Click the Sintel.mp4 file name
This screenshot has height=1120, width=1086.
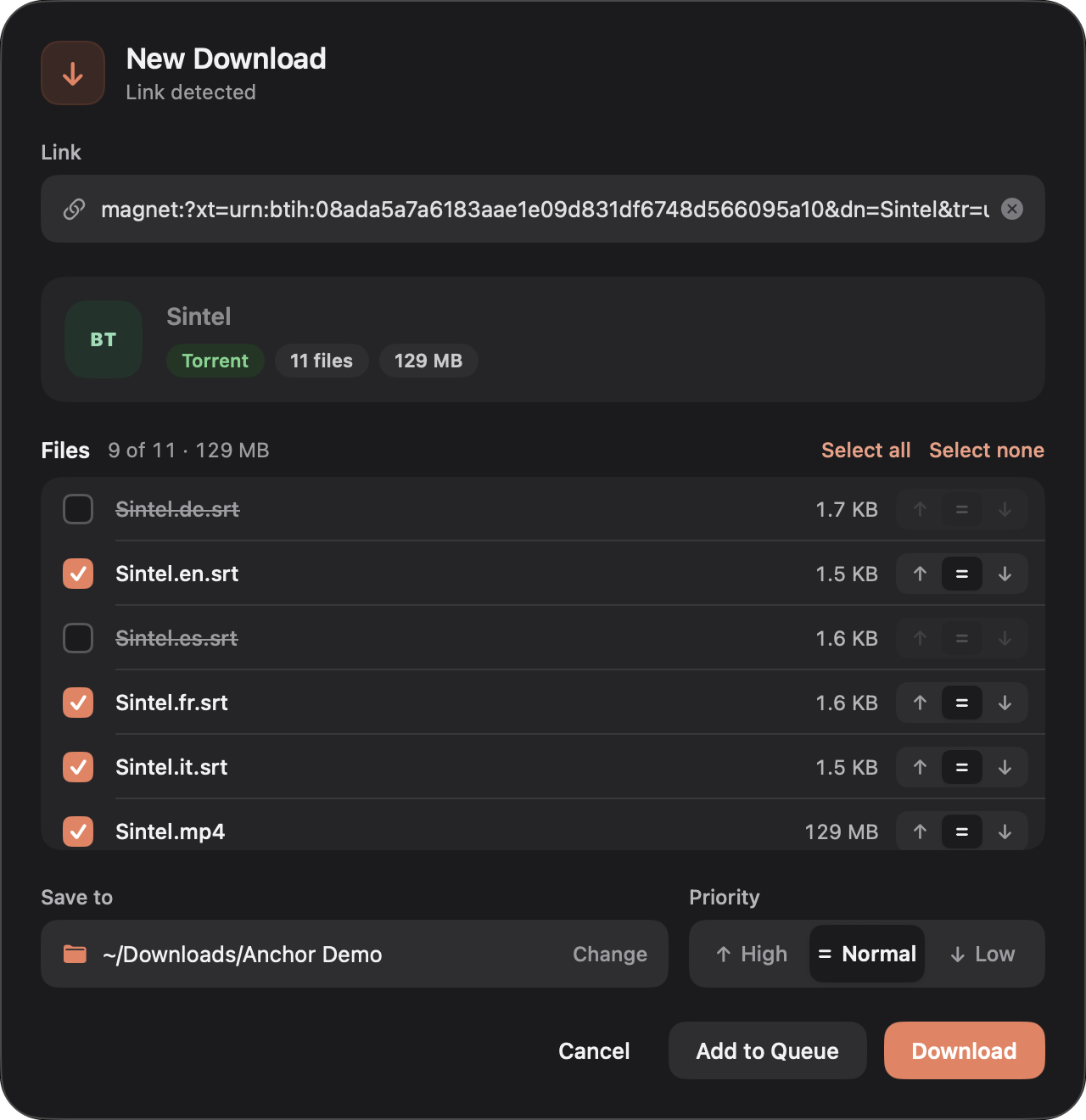click(x=171, y=832)
